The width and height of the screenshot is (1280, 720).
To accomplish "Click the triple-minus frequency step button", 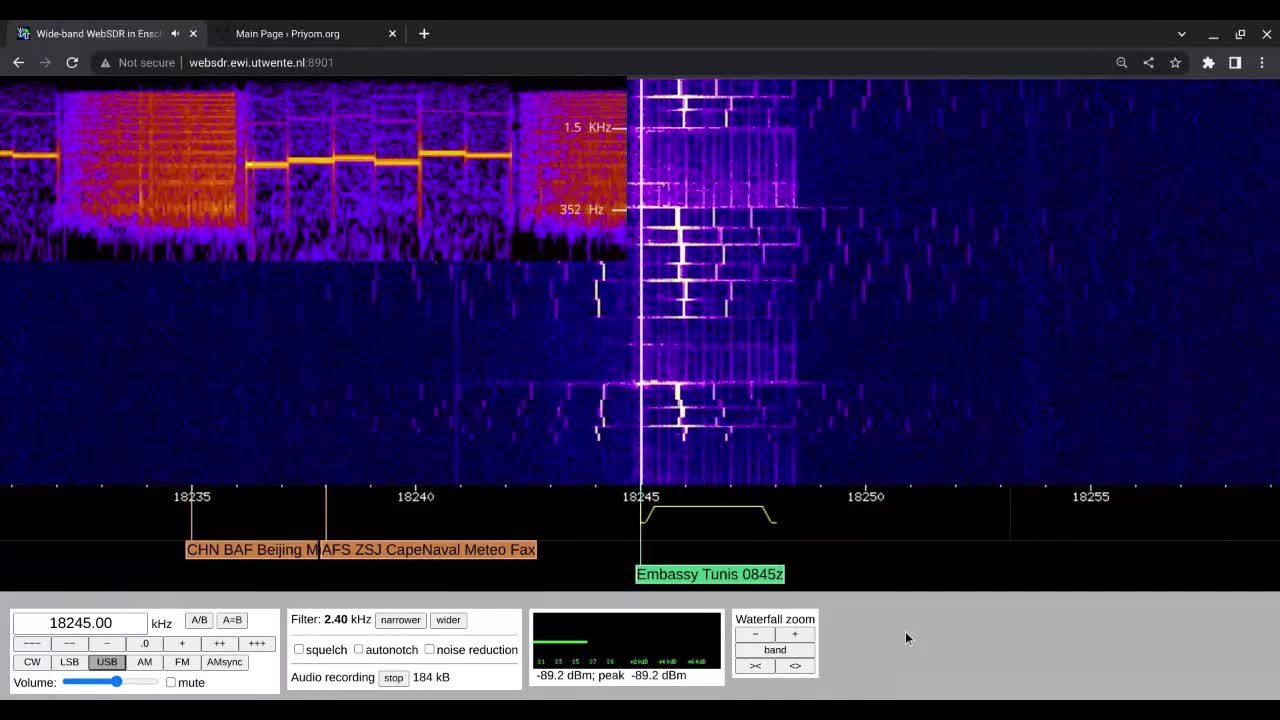I will click(32, 643).
